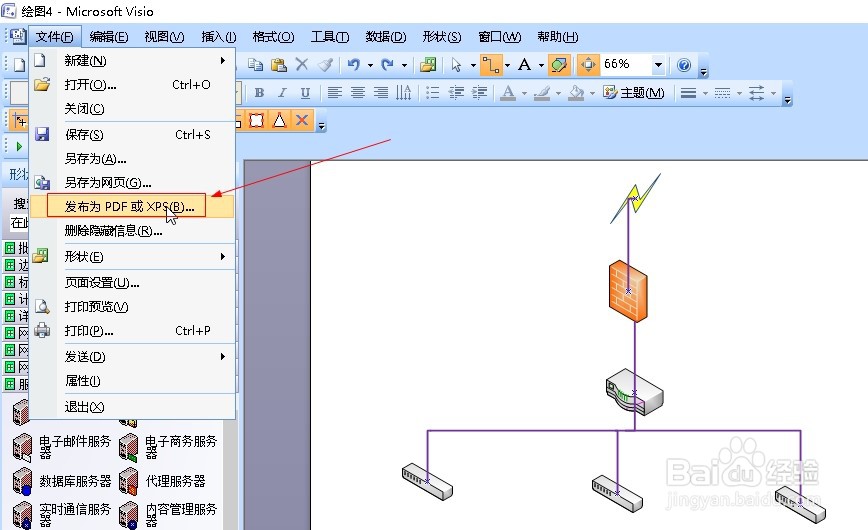Screen dimensions: 868x530
Task: Click the Line Ends icon
Action: coord(756,92)
